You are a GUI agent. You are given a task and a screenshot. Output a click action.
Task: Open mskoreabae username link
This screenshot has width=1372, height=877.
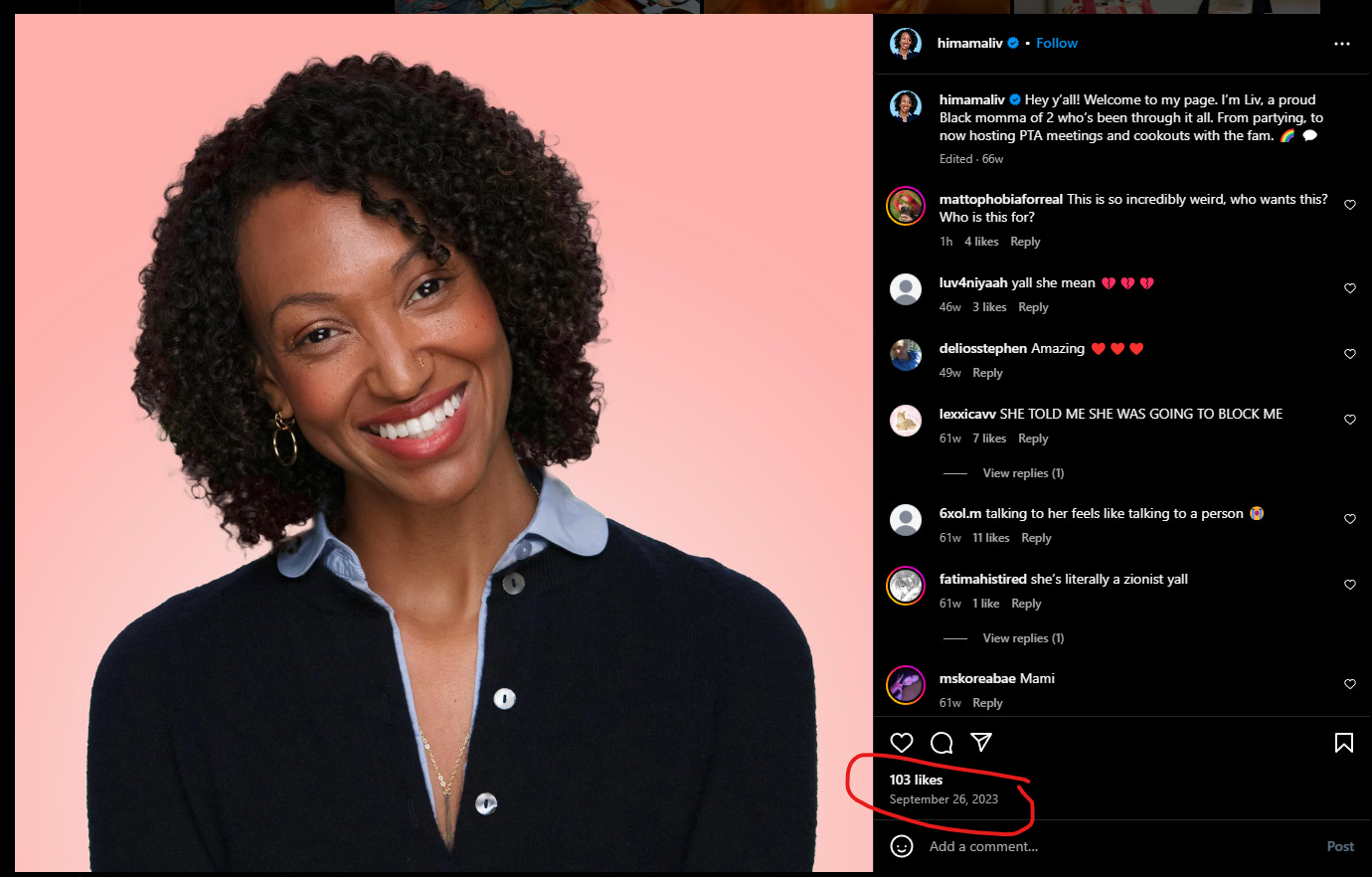click(977, 678)
